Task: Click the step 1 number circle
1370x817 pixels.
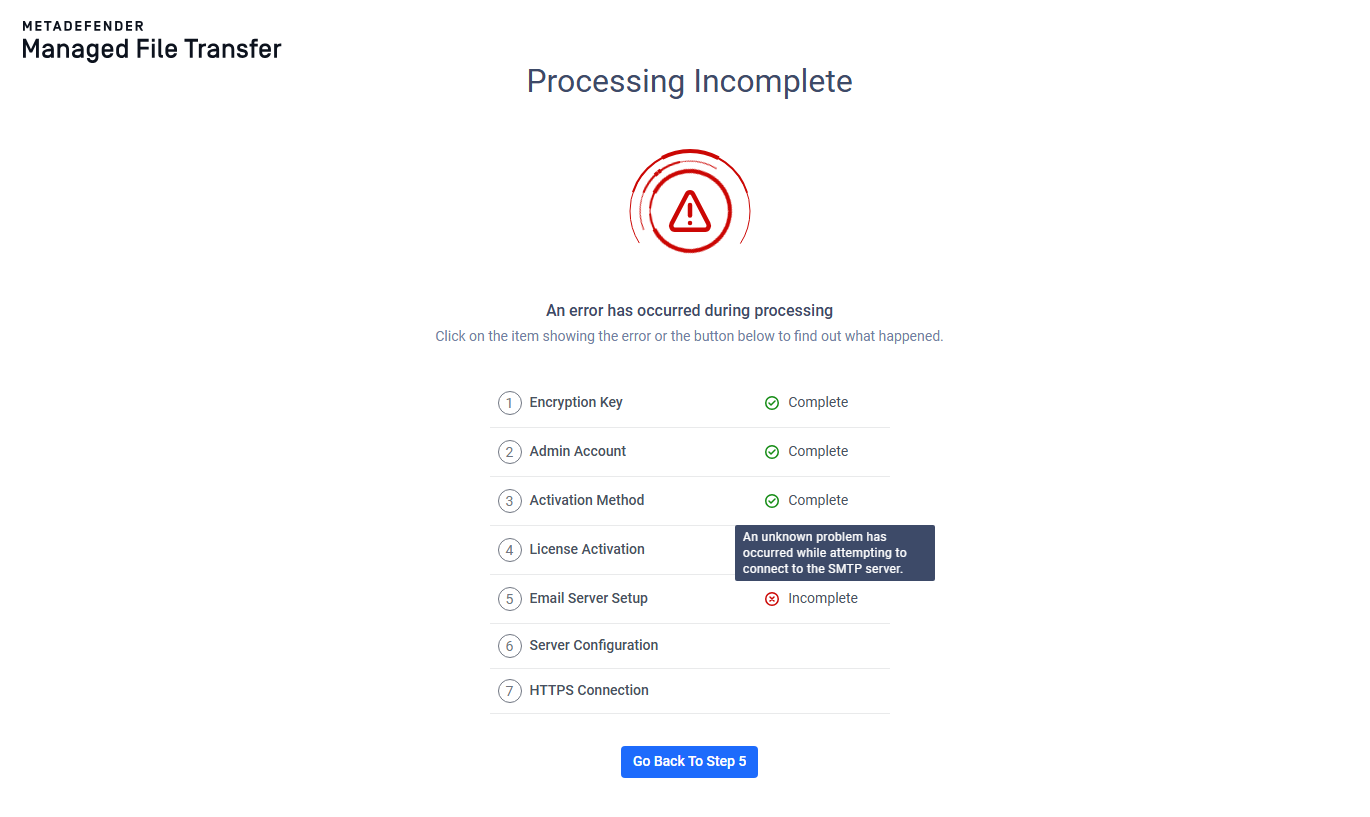Action: (x=510, y=403)
